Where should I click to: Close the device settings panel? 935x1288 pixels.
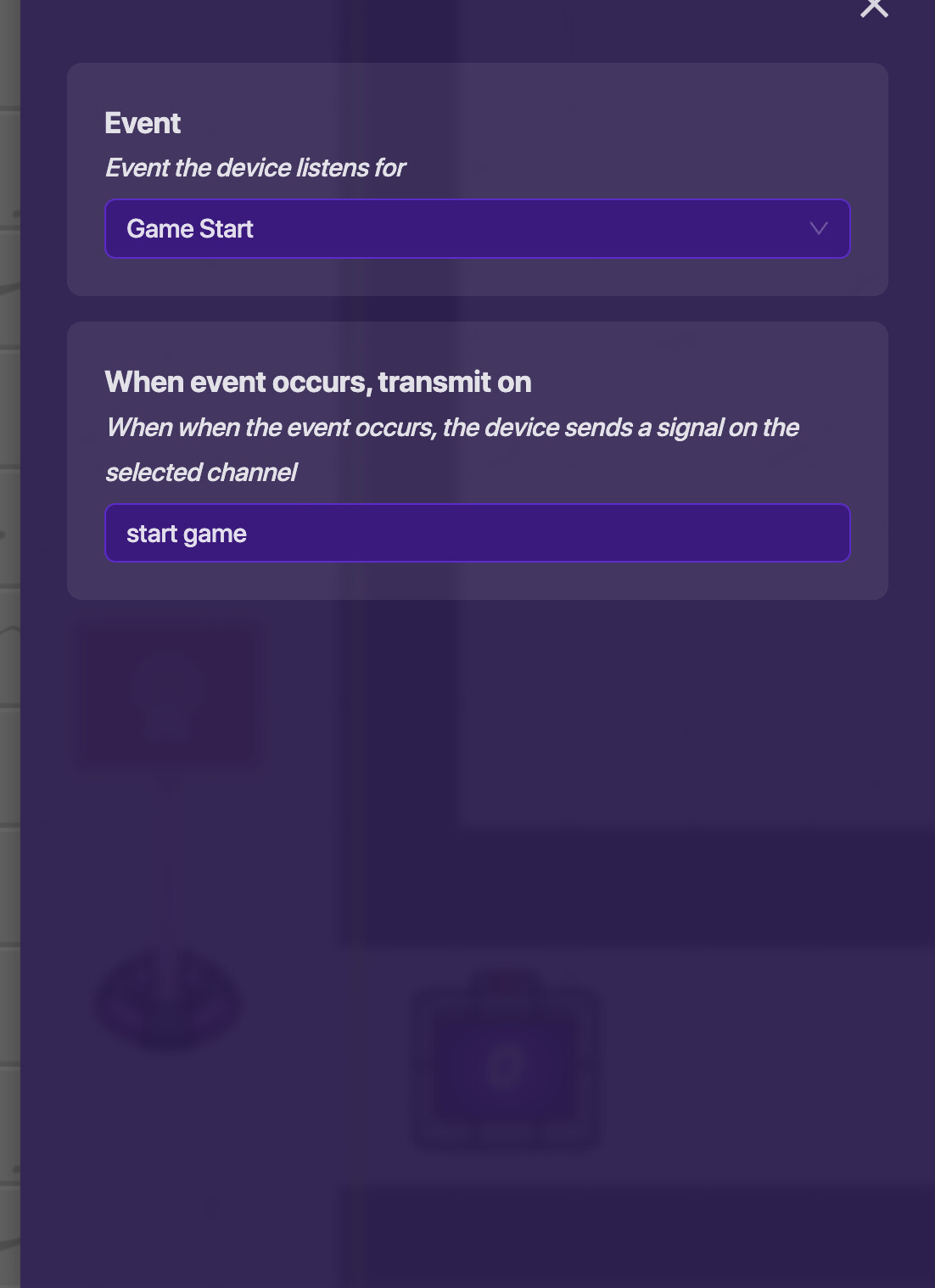coord(874,8)
